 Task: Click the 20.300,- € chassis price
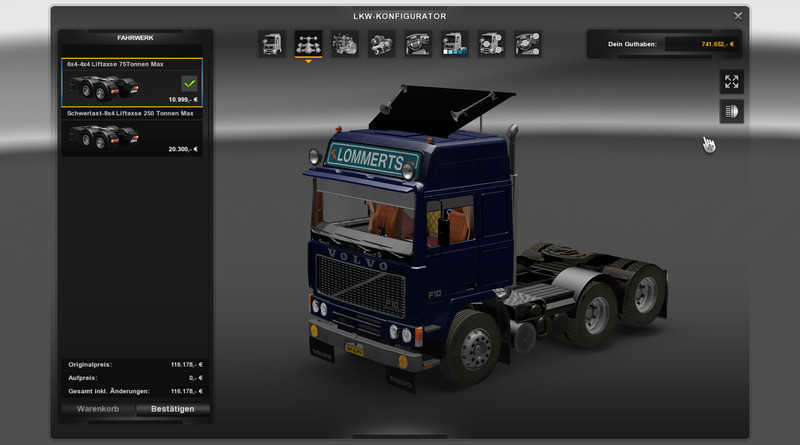[x=183, y=149]
